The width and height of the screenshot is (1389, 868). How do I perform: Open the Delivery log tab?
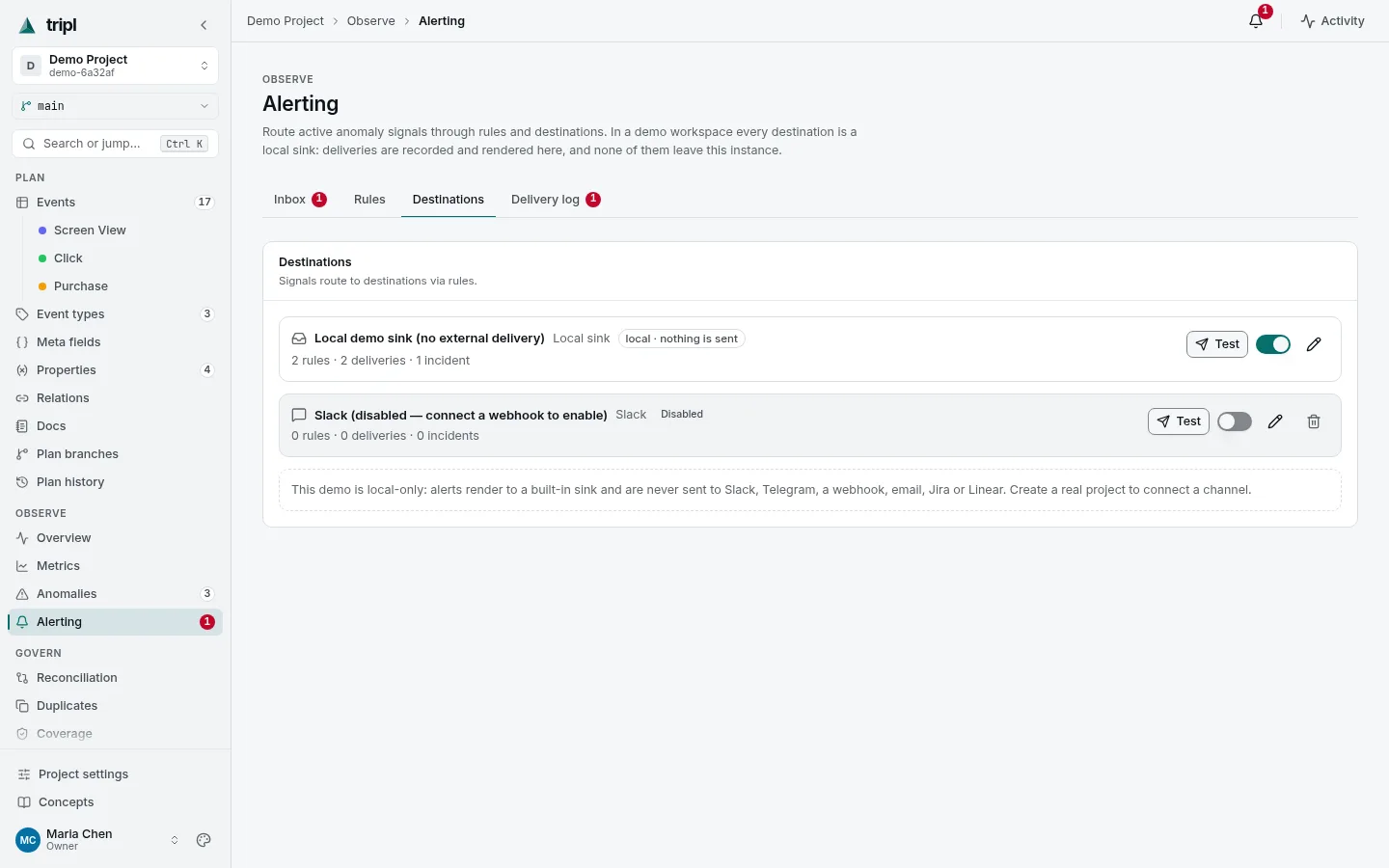pyautogui.click(x=556, y=200)
